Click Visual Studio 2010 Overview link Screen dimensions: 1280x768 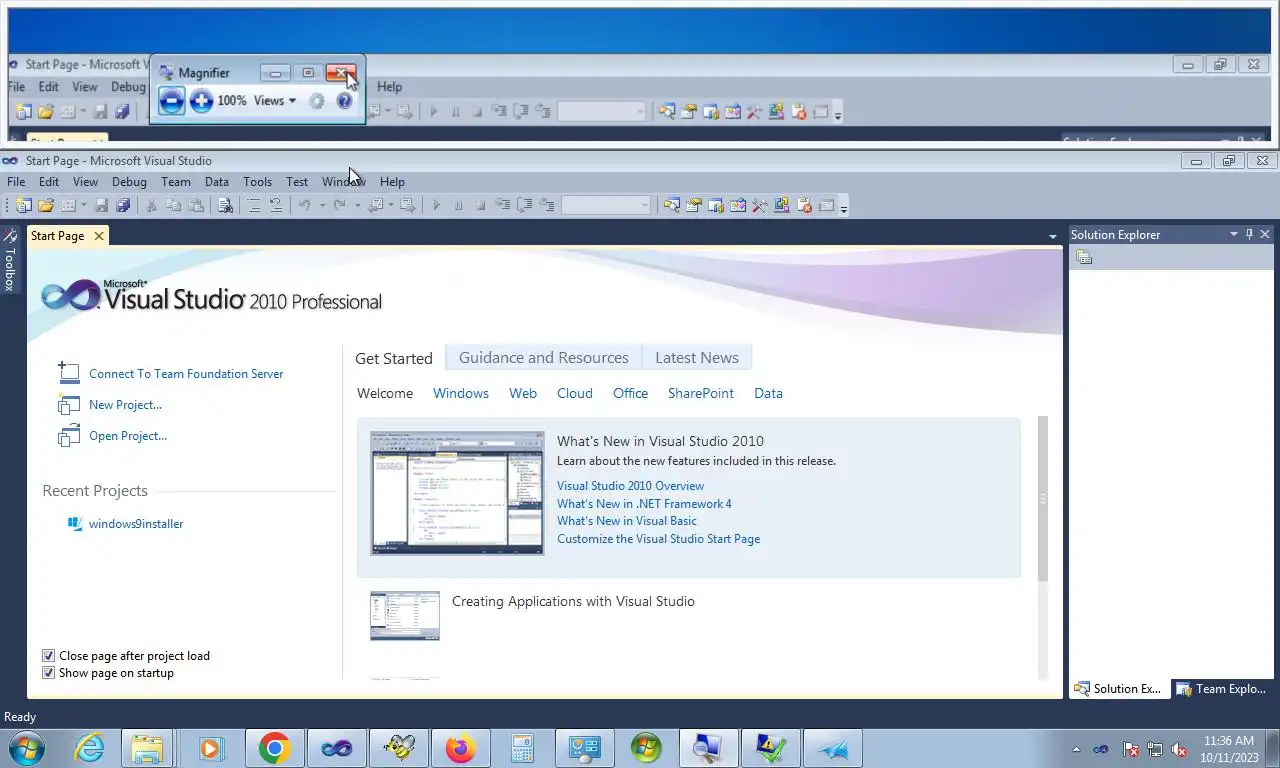[x=630, y=486]
